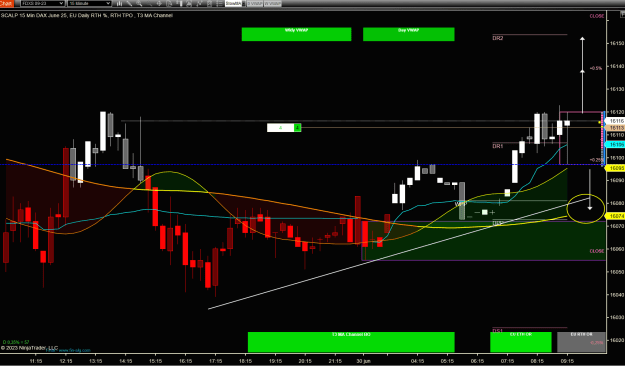Click the DR1 level label

[498, 146]
